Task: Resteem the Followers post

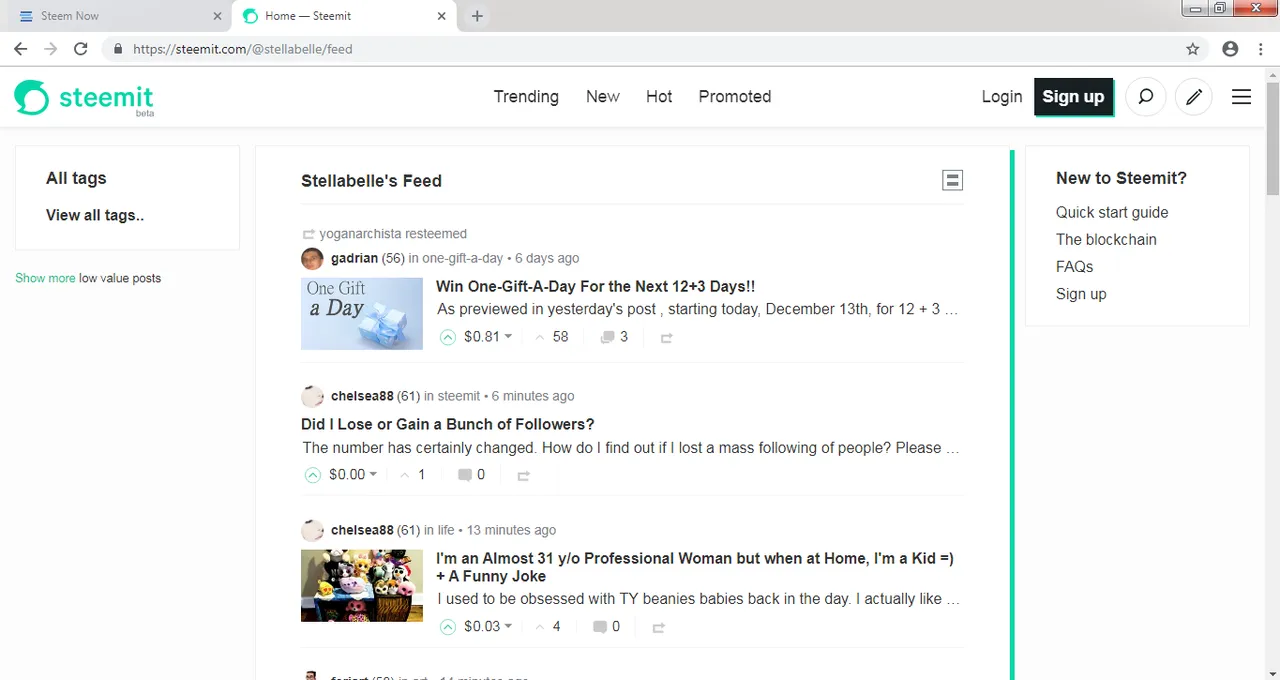Action: coord(523,476)
